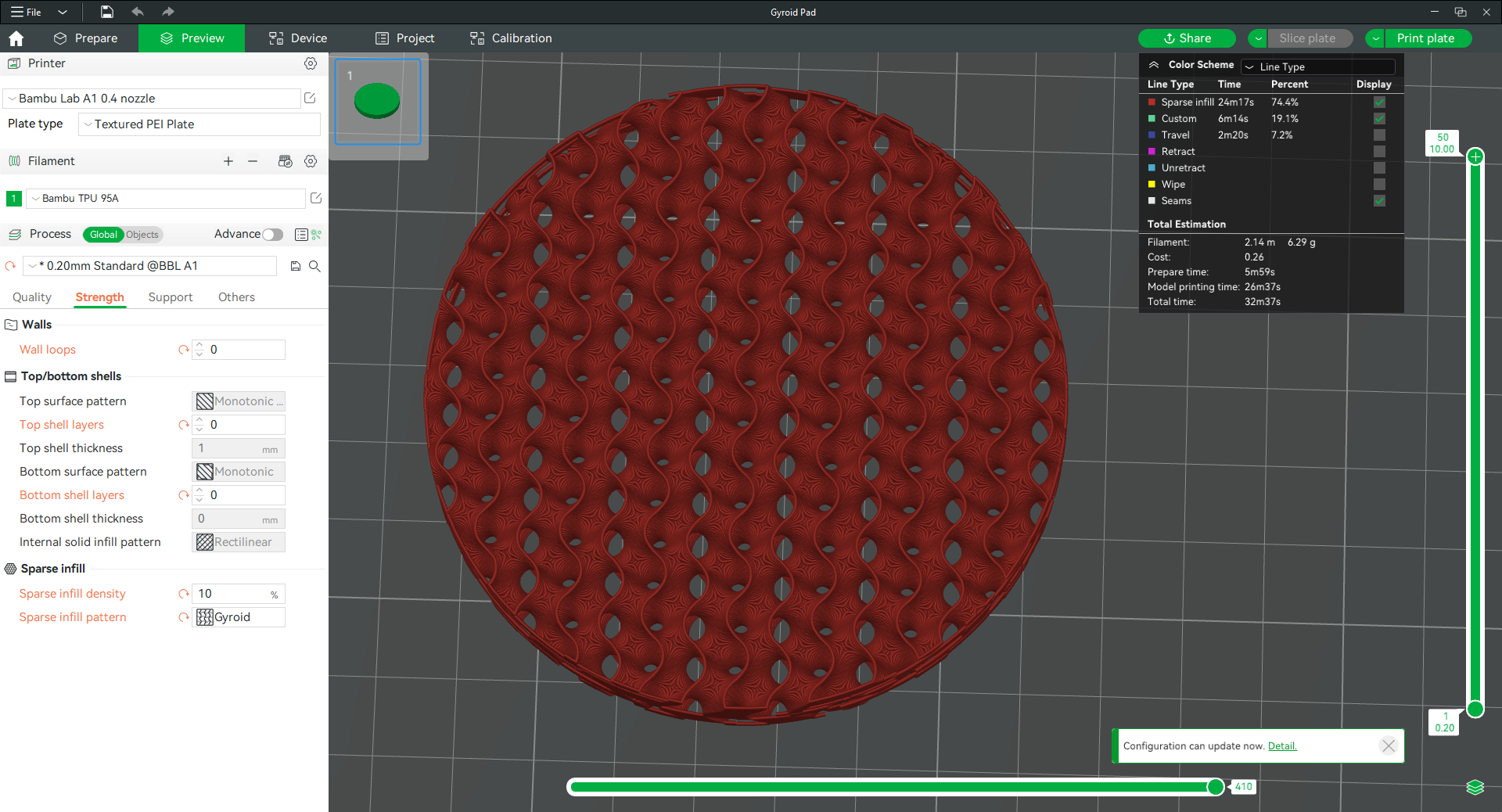1502x812 pixels.
Task: Open the Plate type dropdown
Action: click(199, 124)
